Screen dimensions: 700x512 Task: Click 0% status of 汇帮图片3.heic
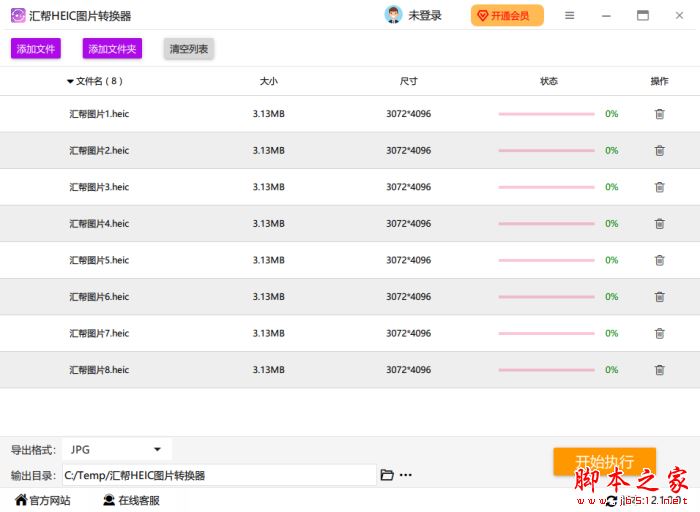tap(612, 187)
